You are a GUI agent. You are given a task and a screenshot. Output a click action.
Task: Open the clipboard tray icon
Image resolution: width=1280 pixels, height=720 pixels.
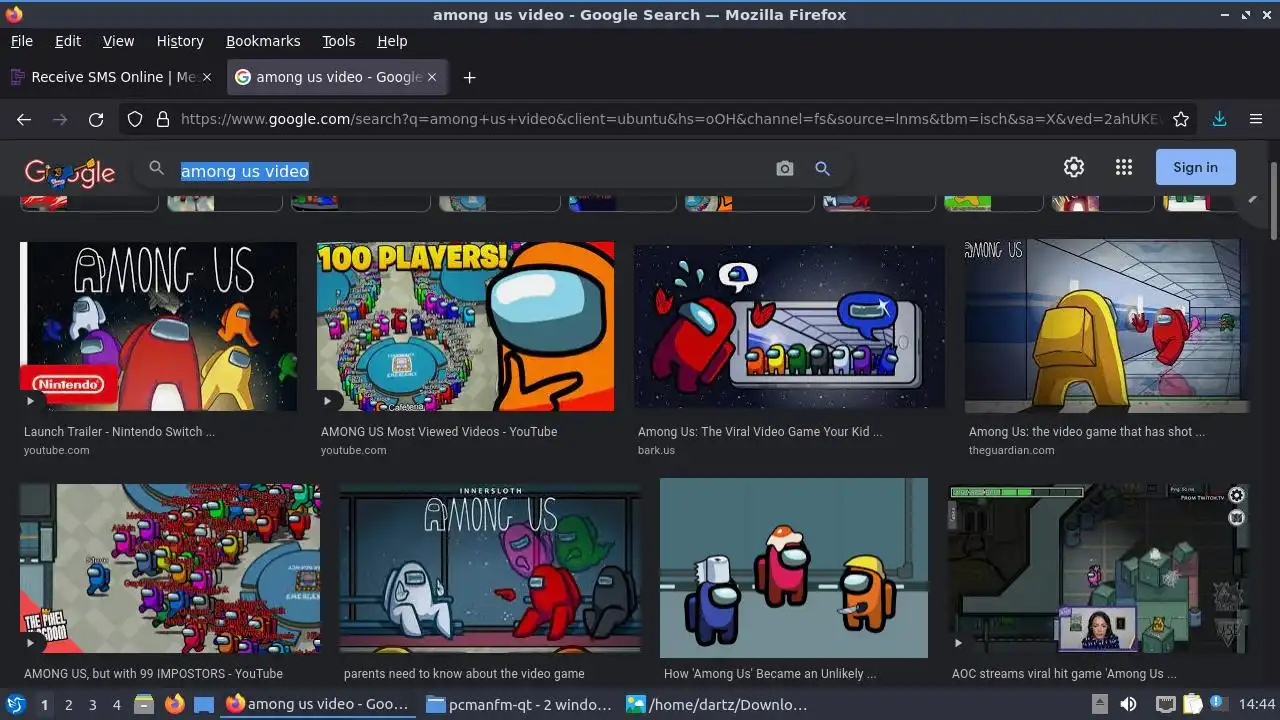point(1192,704)
